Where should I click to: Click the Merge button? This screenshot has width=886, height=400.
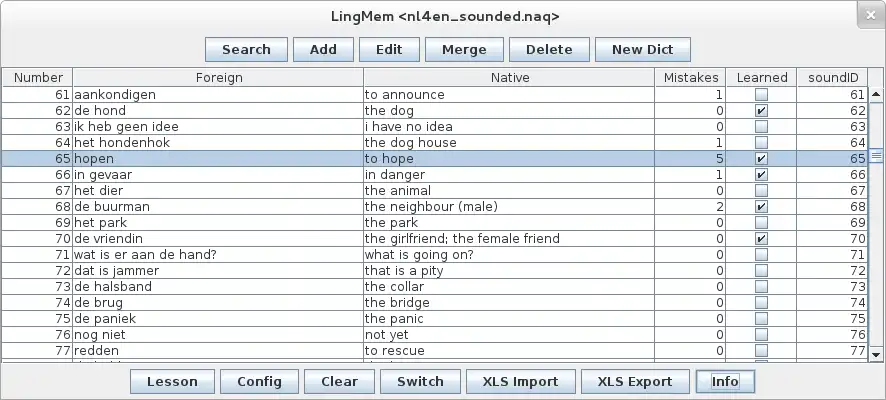463,50
